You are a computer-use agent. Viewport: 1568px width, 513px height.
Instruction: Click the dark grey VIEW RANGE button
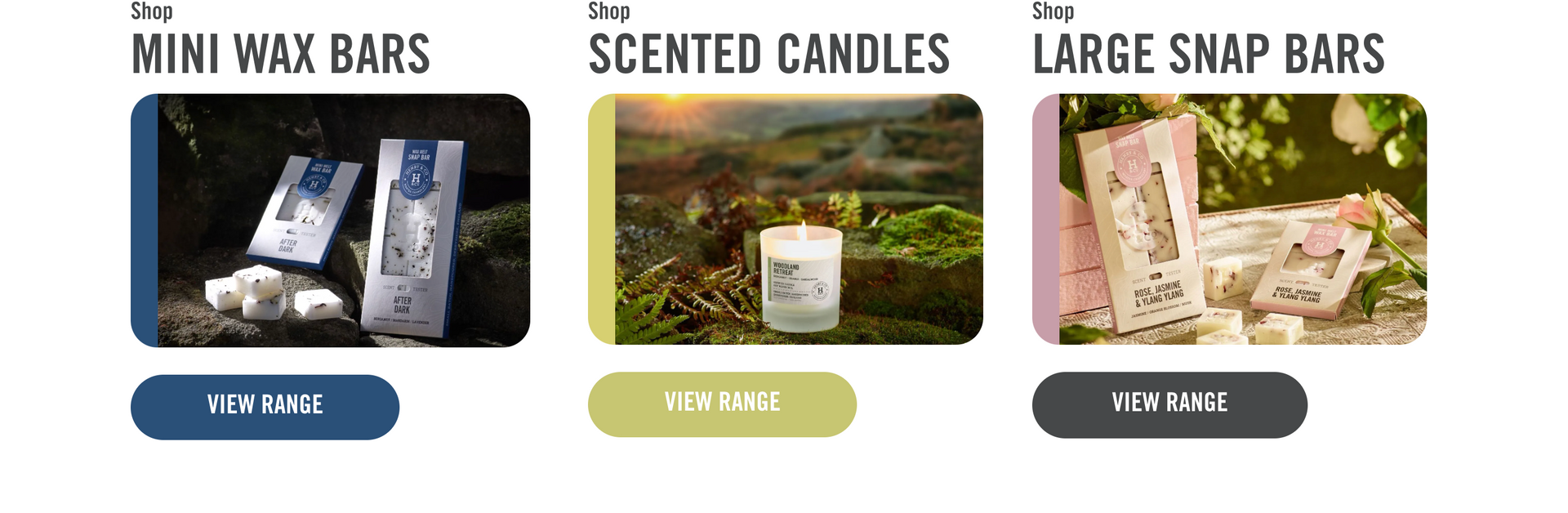point(1169,405)
